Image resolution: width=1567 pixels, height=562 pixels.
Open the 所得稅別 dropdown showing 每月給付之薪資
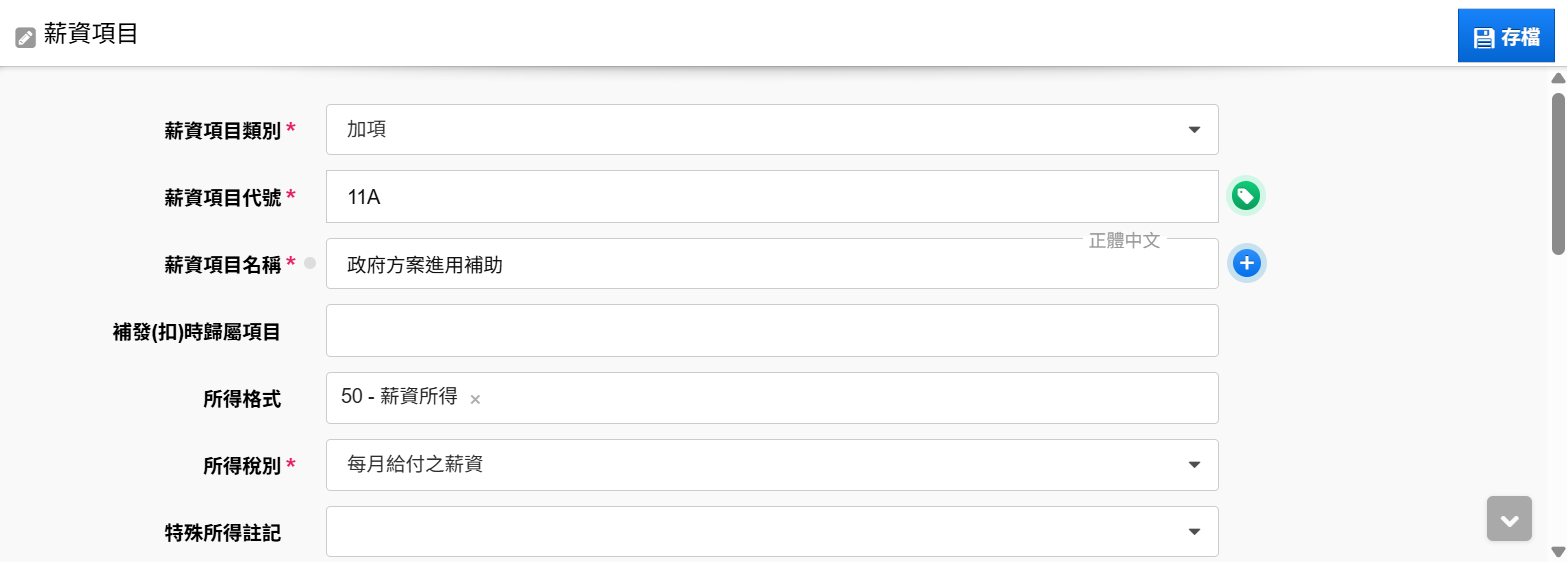click(772, 465)
